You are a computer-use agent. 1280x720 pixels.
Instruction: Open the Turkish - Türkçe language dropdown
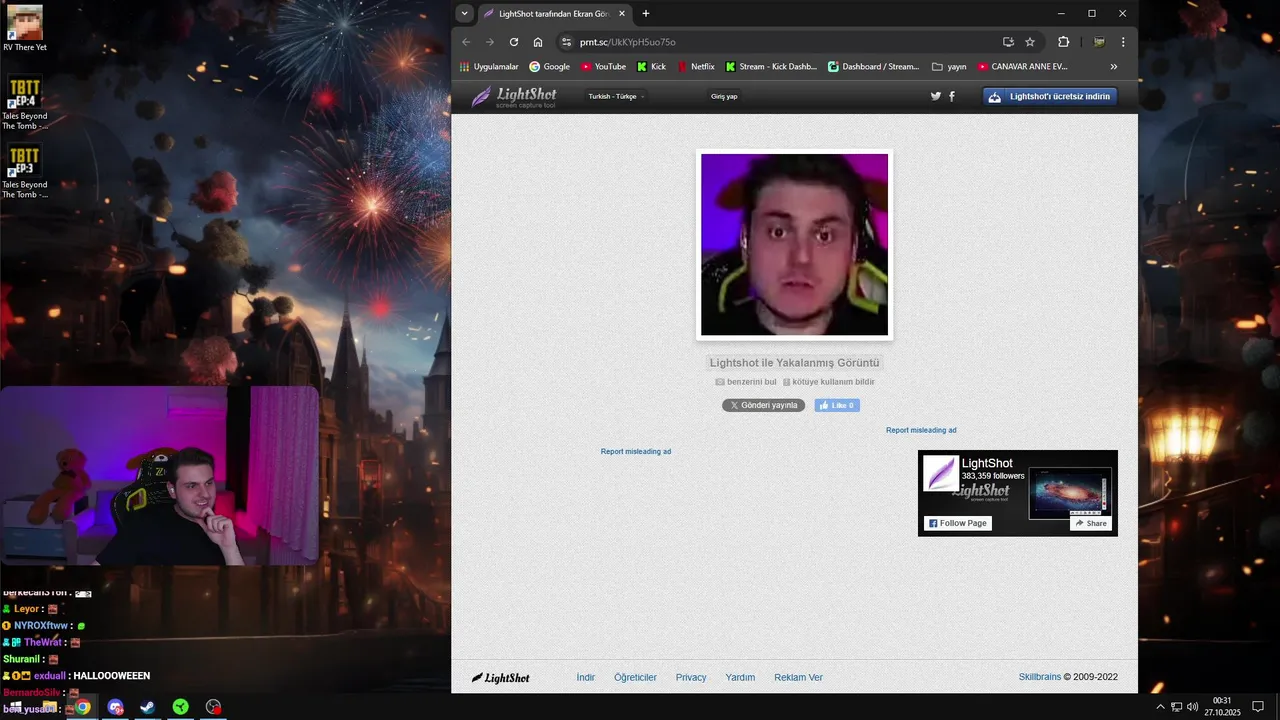[x=616, y=97]
